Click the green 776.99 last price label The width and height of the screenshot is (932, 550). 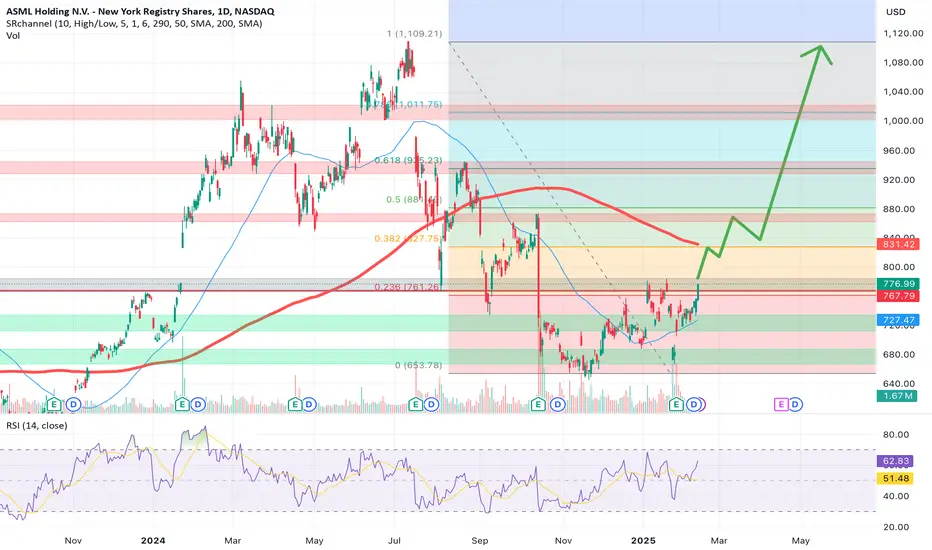[x=898, y=284]
